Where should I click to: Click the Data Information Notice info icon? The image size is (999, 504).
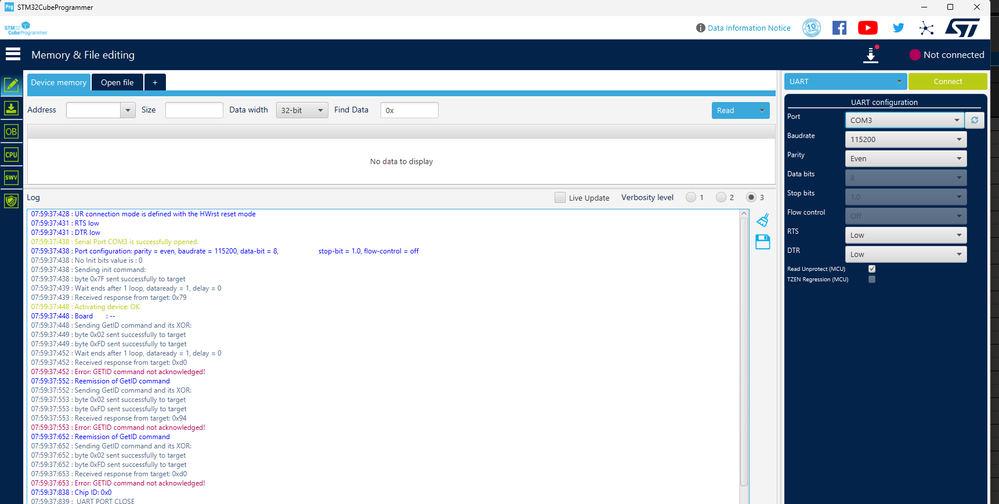[700, 28]
